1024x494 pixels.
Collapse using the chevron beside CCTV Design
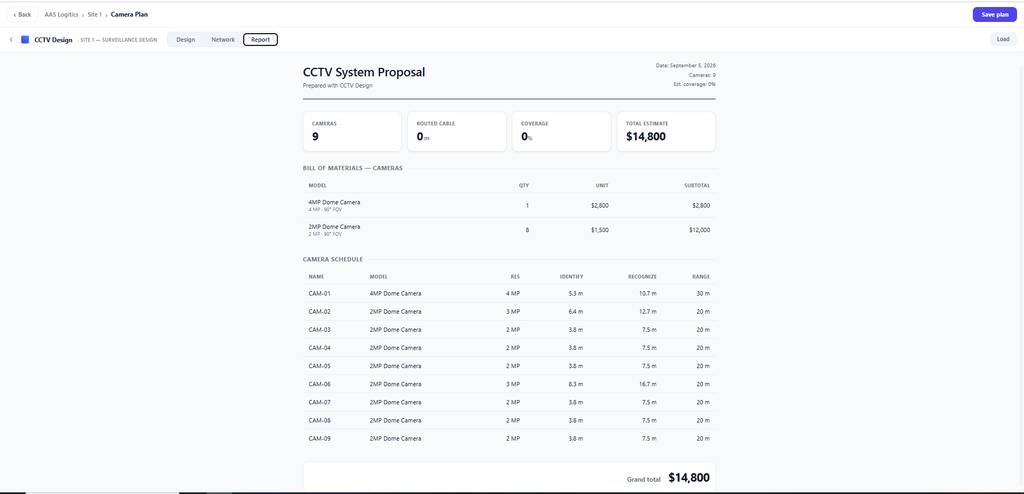(11, 40)
